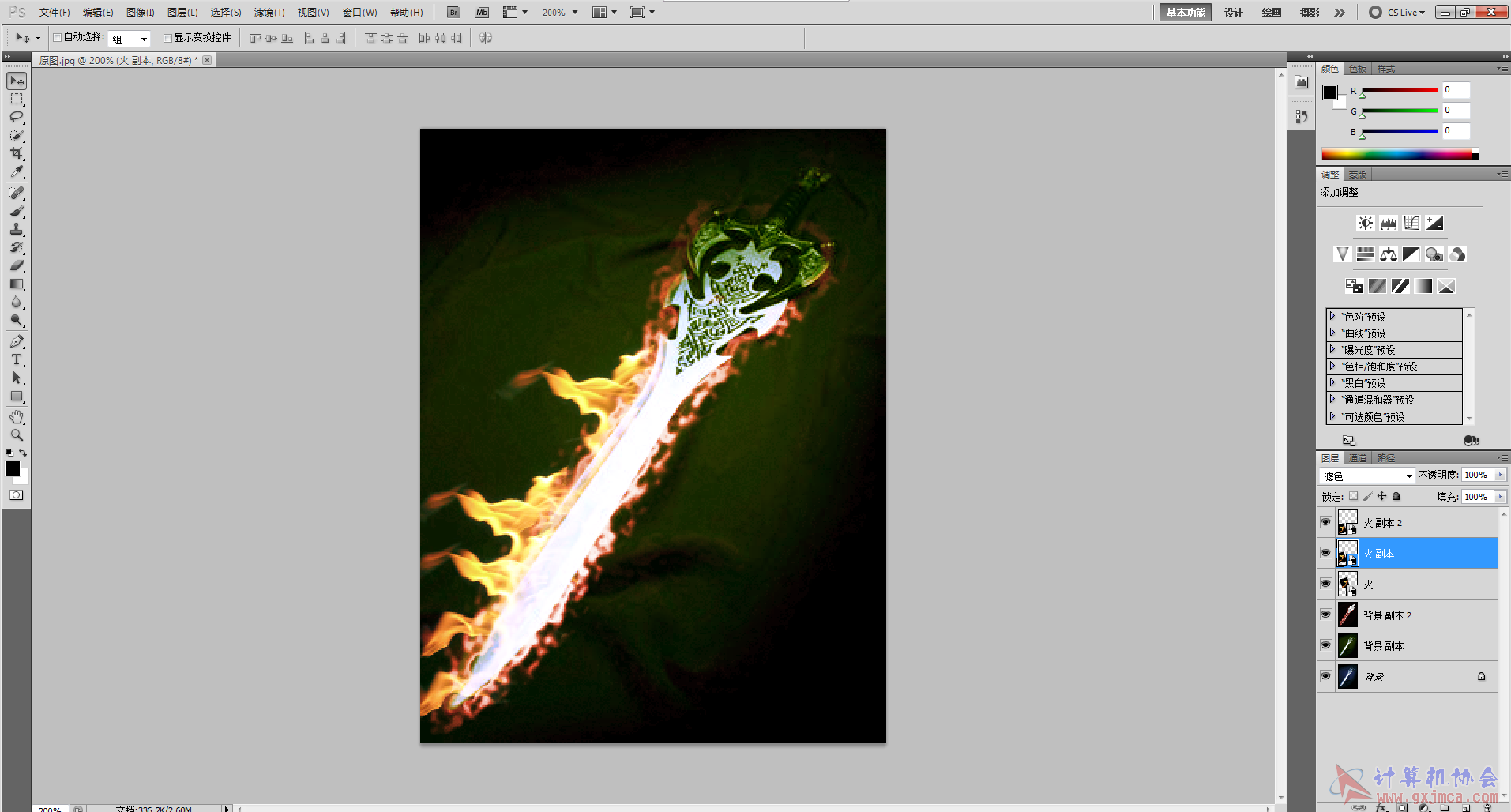The height and width of the screenshot is (812, 1511).
Task: Select the Pen tool
Action: [x=17, y=341]
